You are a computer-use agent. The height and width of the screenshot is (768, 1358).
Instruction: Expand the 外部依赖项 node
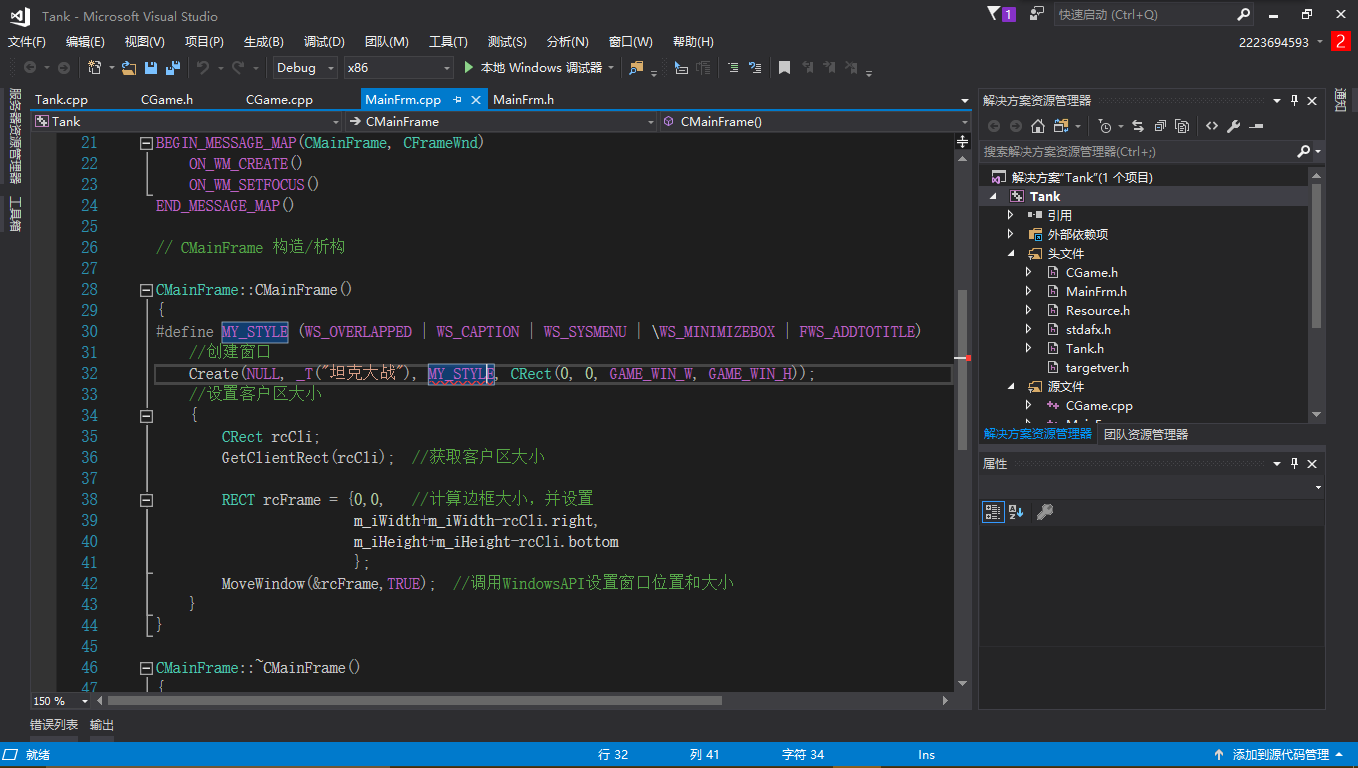(x=1010, y=234)
